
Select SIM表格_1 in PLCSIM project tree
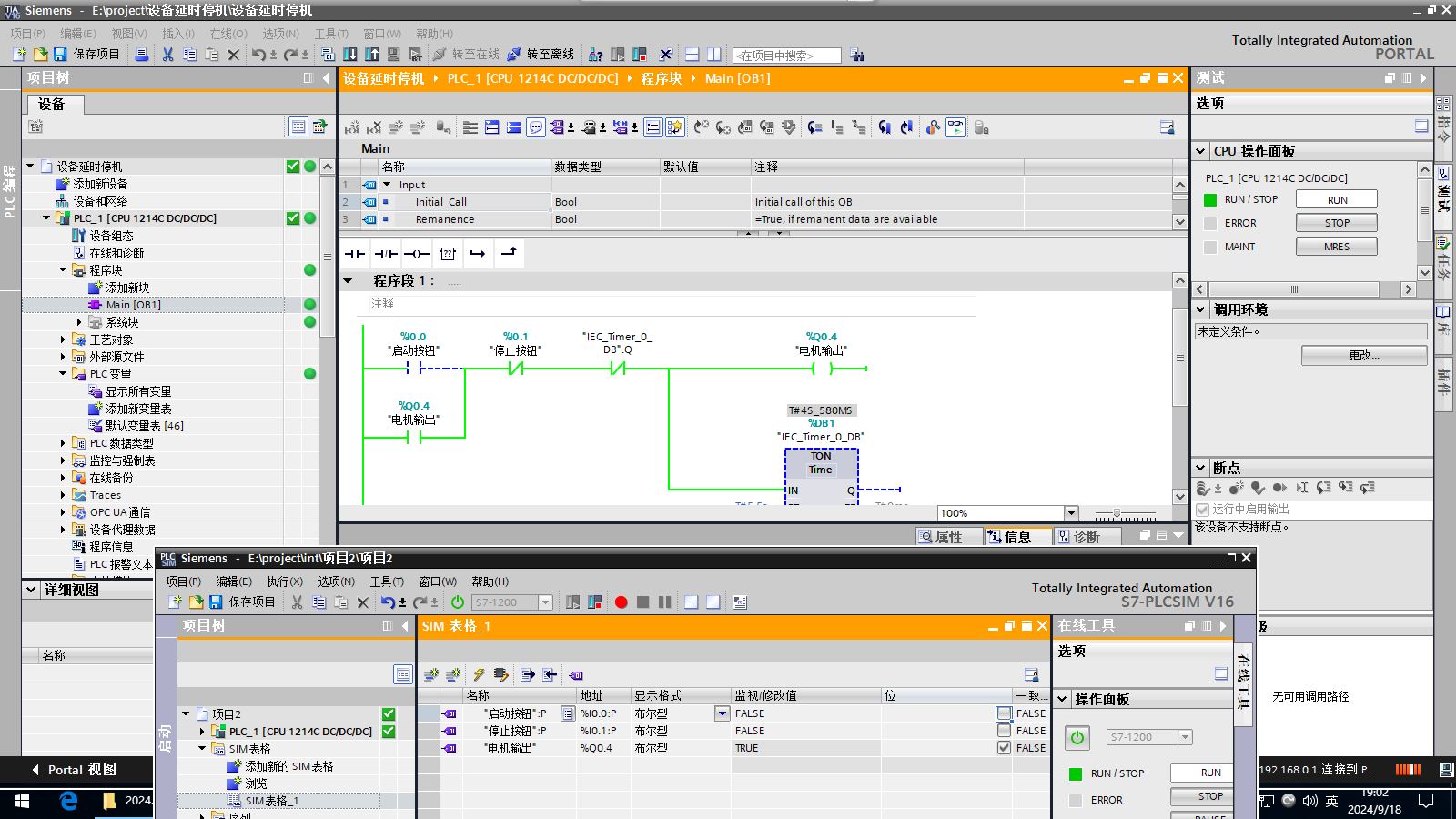pyautogui.click(x=271, y=801)
